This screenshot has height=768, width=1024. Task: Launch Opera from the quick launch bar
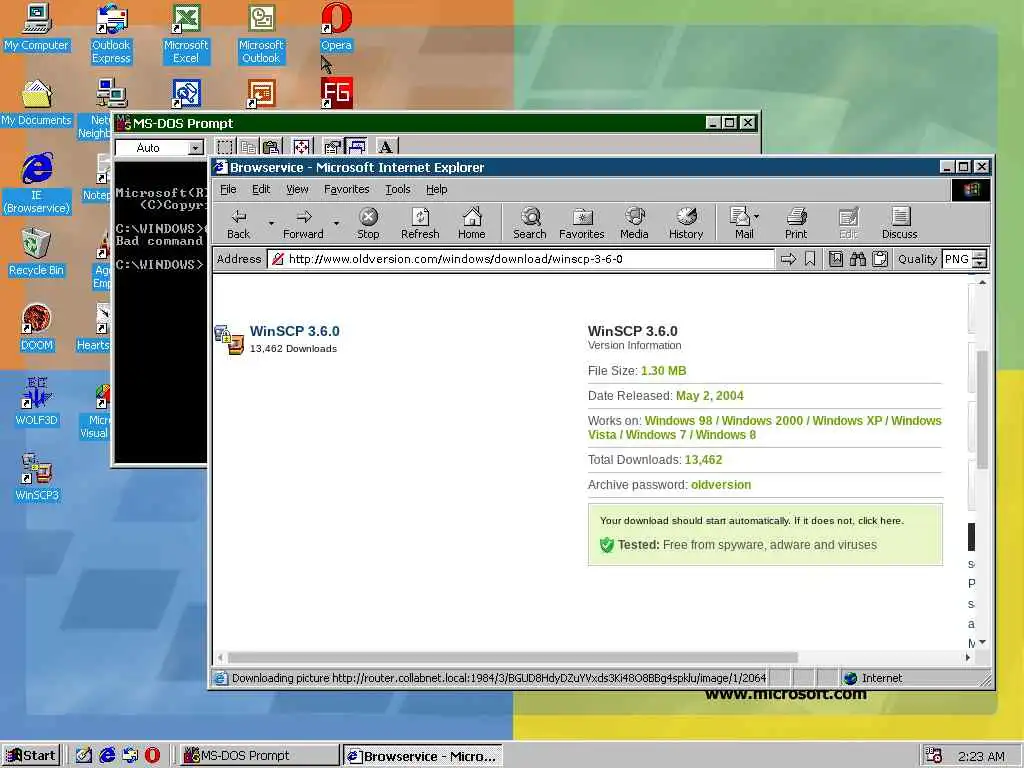152,756
